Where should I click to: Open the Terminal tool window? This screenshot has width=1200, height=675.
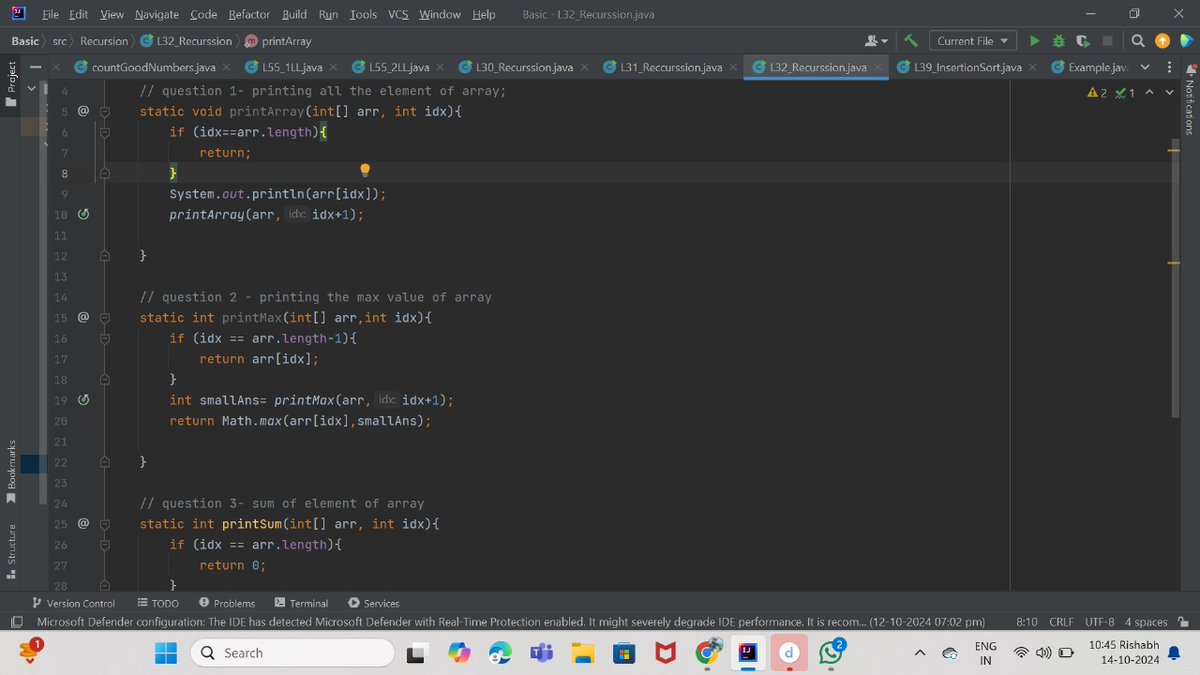[301, 603]
